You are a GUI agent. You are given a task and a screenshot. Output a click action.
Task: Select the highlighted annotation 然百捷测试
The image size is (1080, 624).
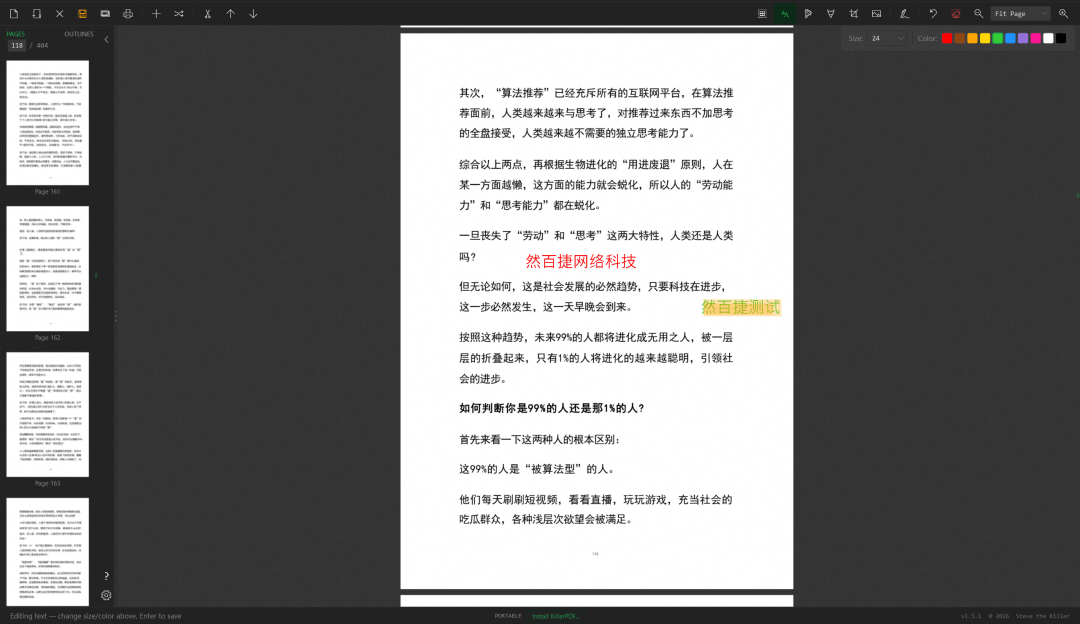pyautogui.click(x=740, y=307)
